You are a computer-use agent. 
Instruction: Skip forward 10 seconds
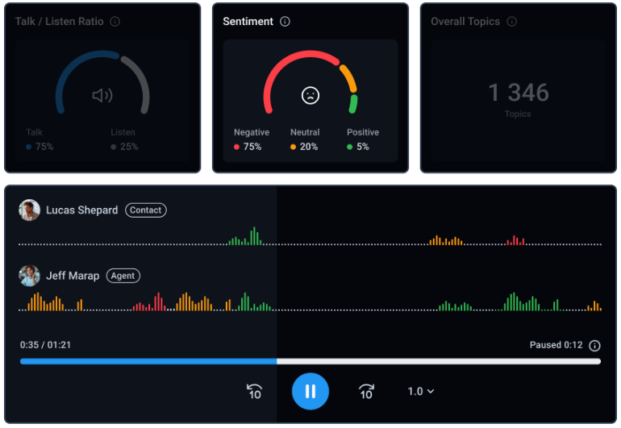[x=366, y=391]
